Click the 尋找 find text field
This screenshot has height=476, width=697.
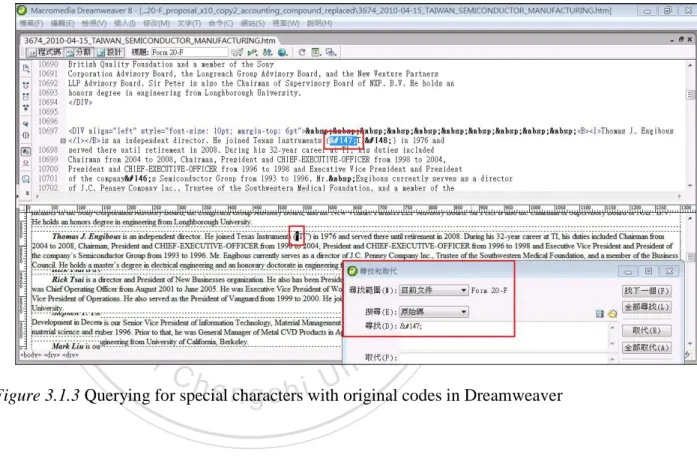point(503,334)
